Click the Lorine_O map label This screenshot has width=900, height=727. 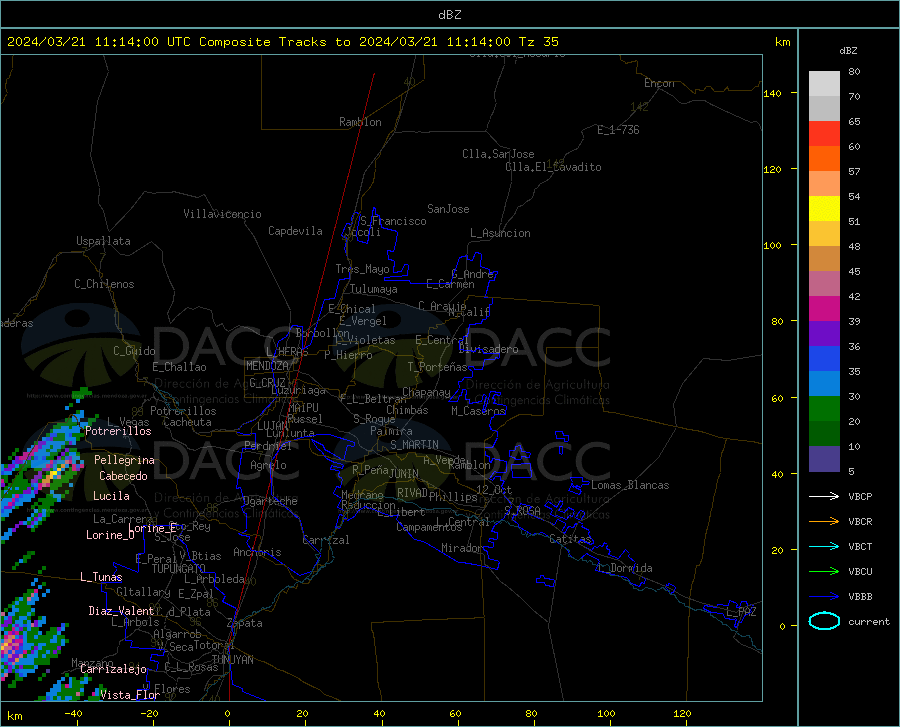pyautogui.click(x=110, y=535)
